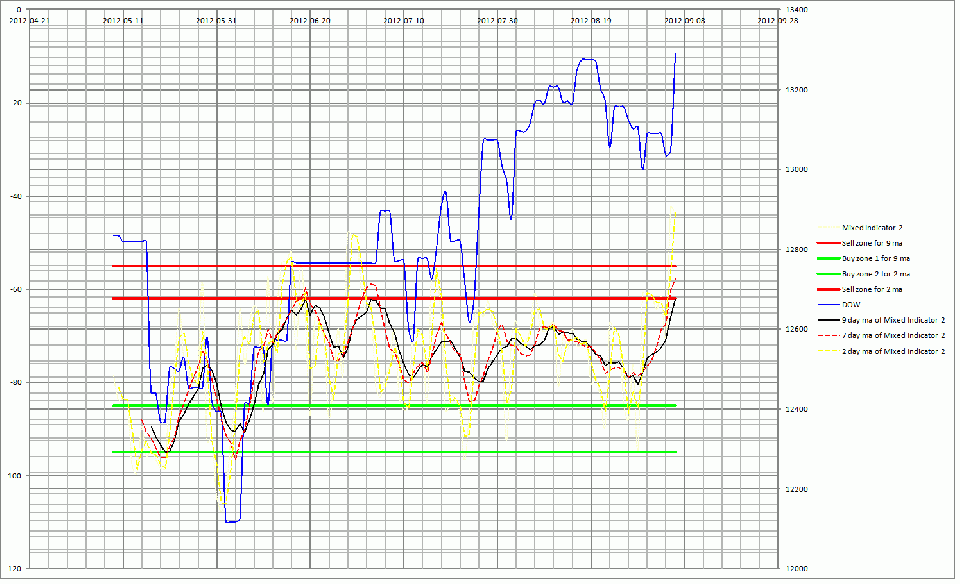Image resolution: width=960 pixels, height=584 pixels.
Task: Select '9 day ma of Mixed Indicator 2' legend label
Action: point(893,320)
